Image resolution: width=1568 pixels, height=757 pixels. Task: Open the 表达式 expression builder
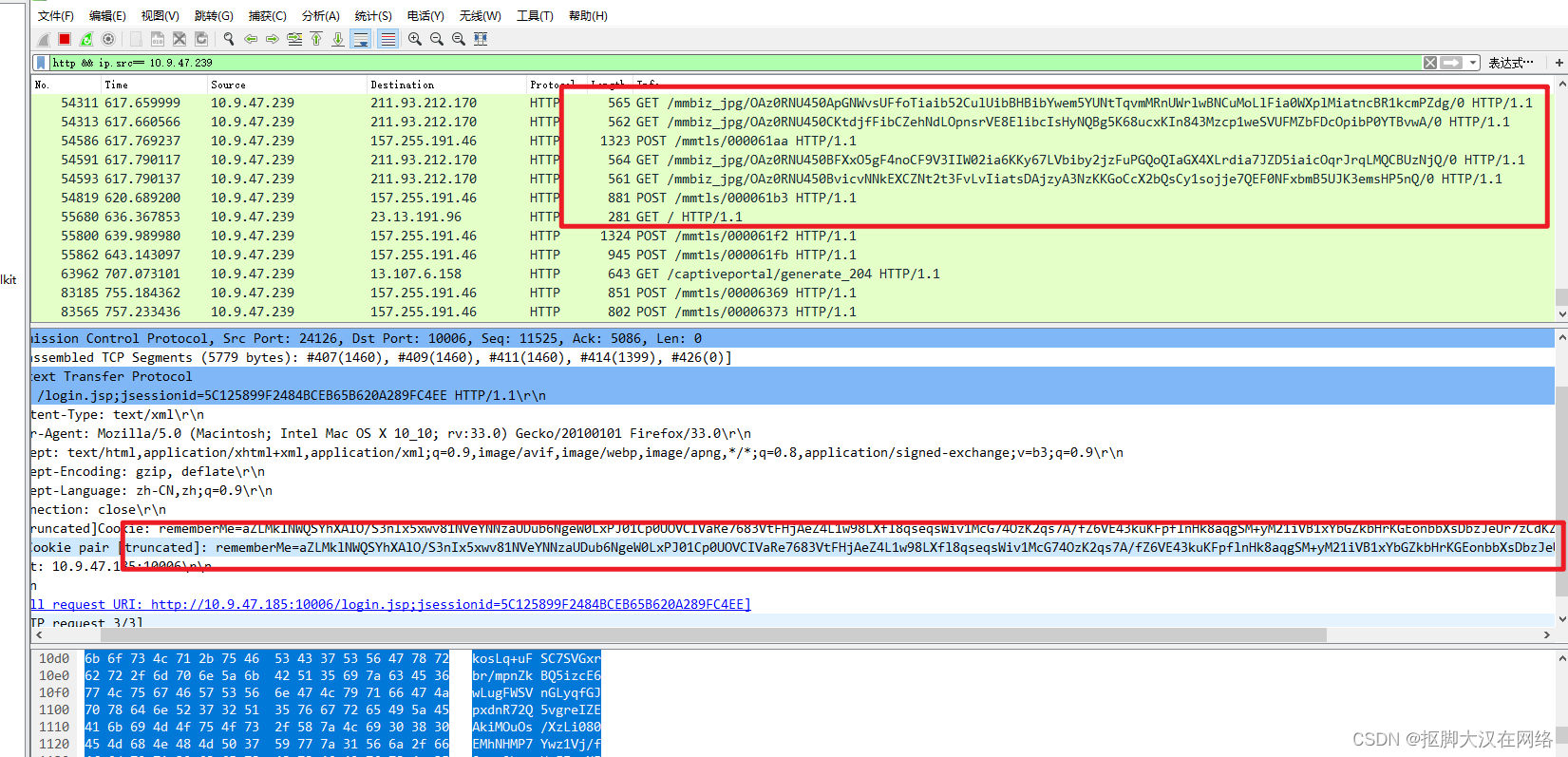tap(1510, 63)
